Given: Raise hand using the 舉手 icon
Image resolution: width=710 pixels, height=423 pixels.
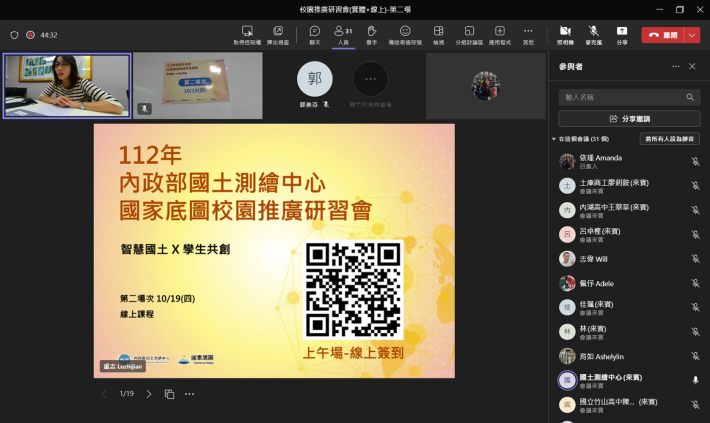Looking at the screenshot, I should point(371,31).
